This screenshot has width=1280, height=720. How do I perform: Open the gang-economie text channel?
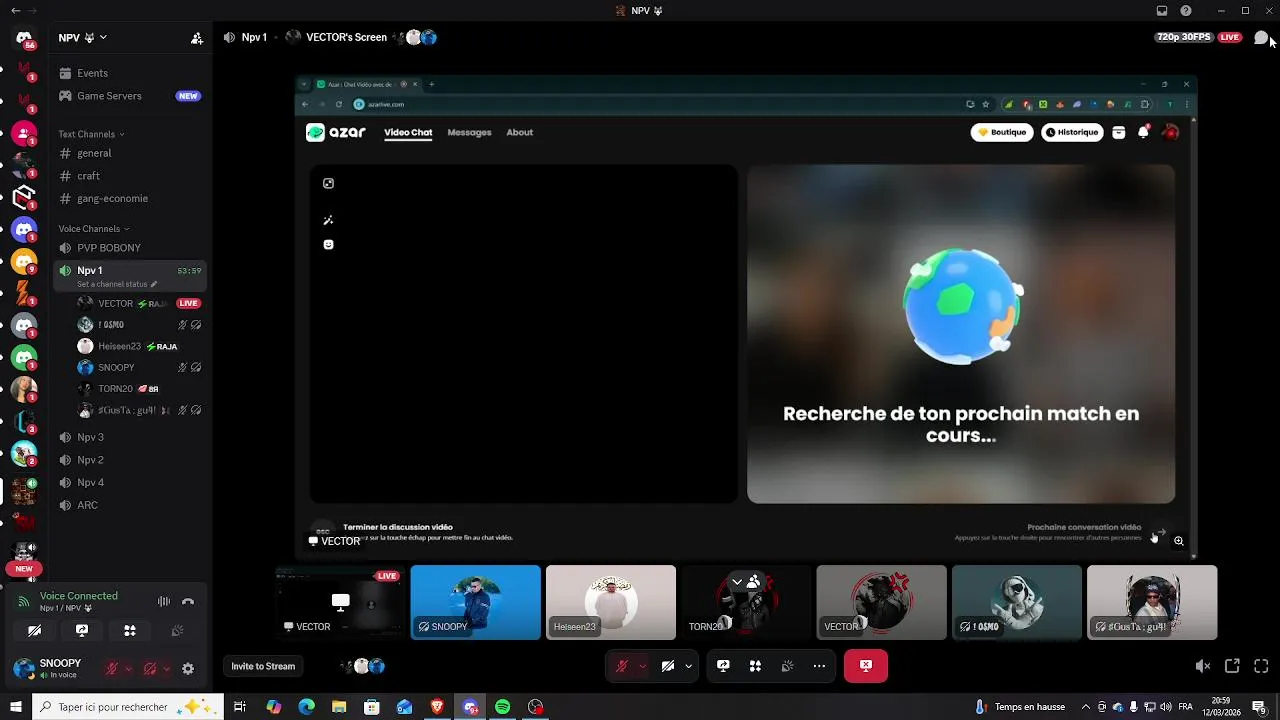pyautogui.click(x=130, y=198)
